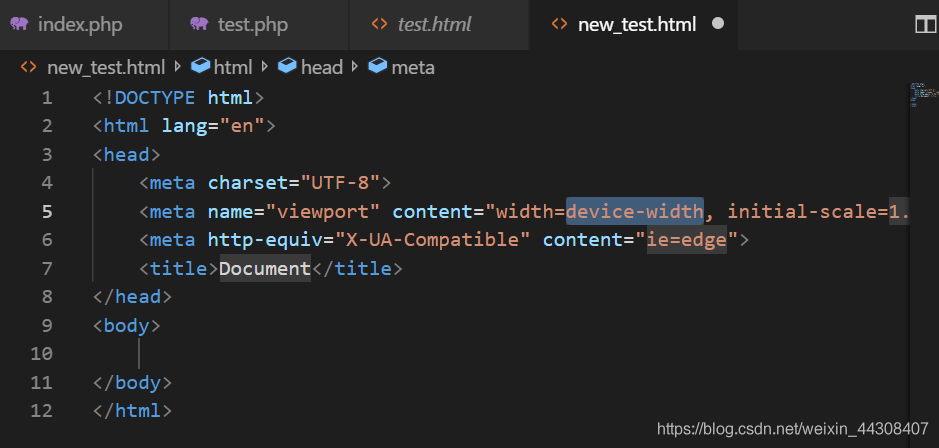
Task: Click the cube icon beside meta breadcrumb
Action: (378, 67)
